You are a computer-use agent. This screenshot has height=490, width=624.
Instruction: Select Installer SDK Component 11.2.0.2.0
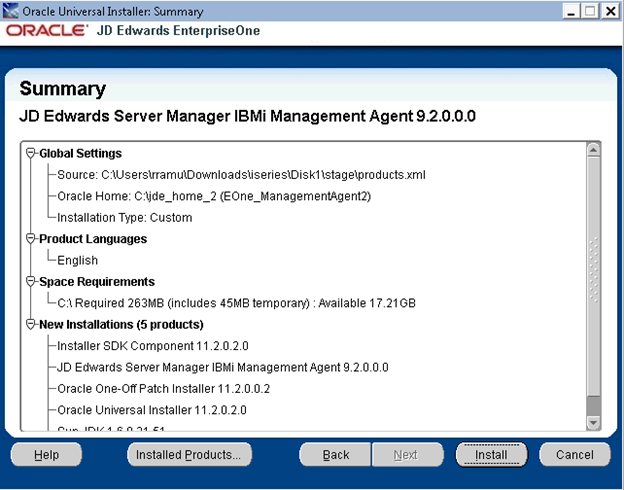pyautogui.click(x=153, y=346)
